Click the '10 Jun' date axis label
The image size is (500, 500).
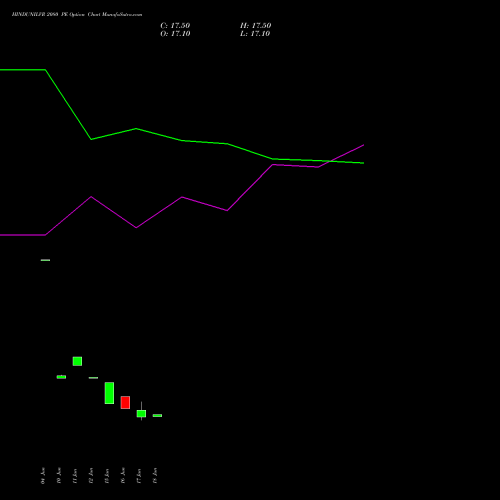[x=59, y=476]
